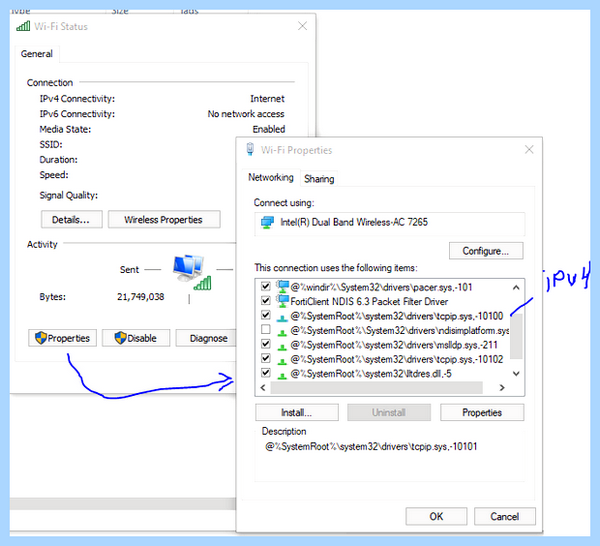
Task: Select the lltdres.dll,-5 list item
Action: coord(371,373)
